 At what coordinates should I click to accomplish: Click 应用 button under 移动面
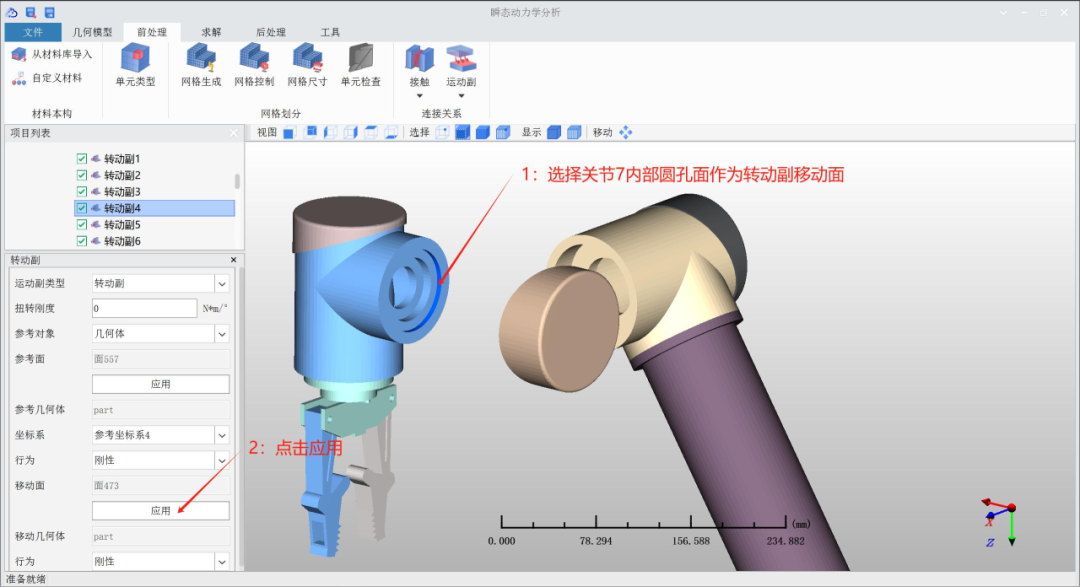[x=160, y=511]
